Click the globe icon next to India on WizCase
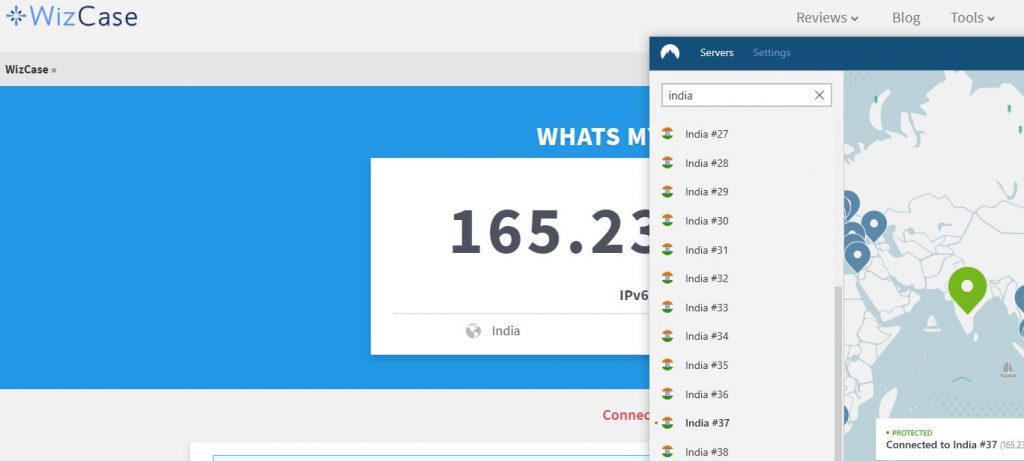This screenshot has height=461, width=1024. (473, 331)
